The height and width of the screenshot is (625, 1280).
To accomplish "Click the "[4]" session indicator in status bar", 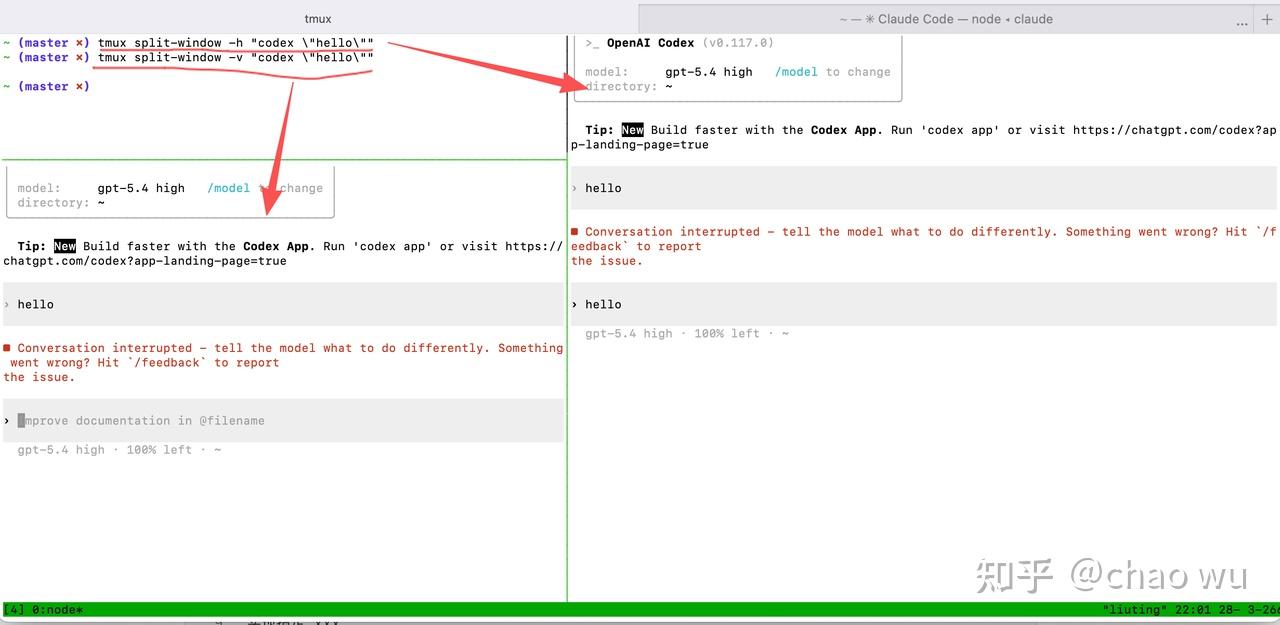I will coord(15,610).
